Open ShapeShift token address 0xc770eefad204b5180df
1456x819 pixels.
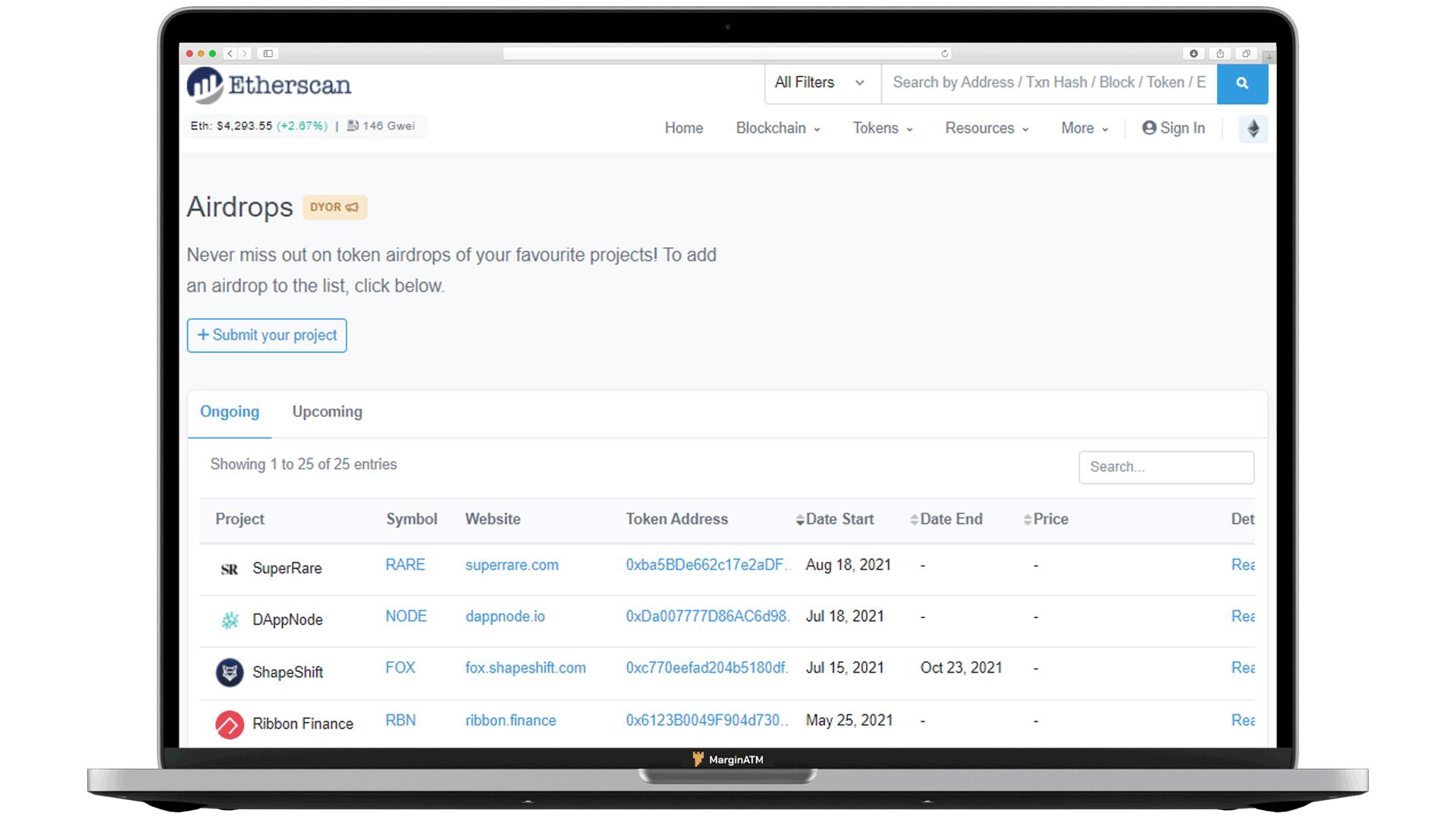[x=707, y=668]
